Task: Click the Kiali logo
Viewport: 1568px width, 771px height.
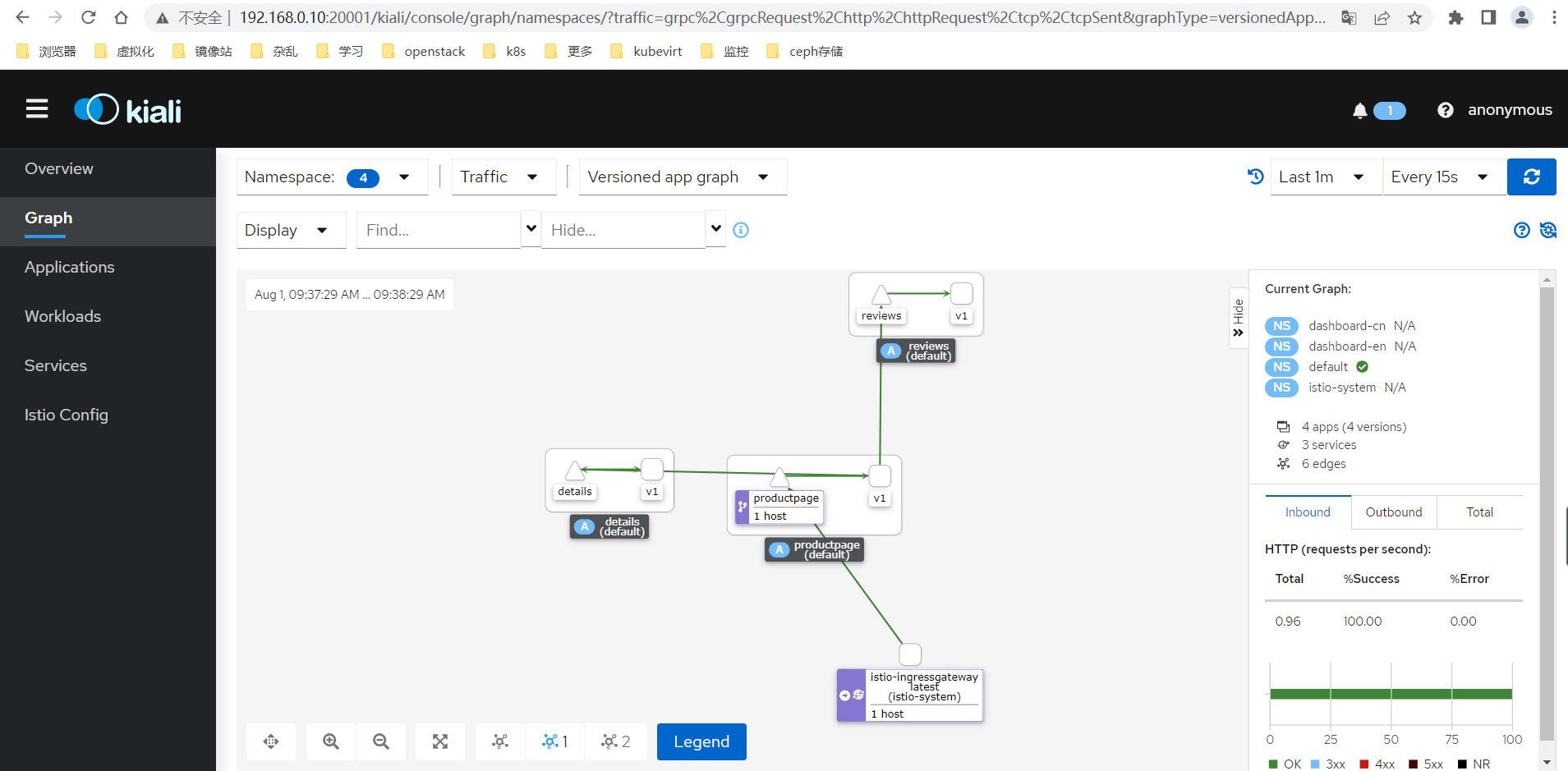Action: pyautogui.click(x=128, y=110)
